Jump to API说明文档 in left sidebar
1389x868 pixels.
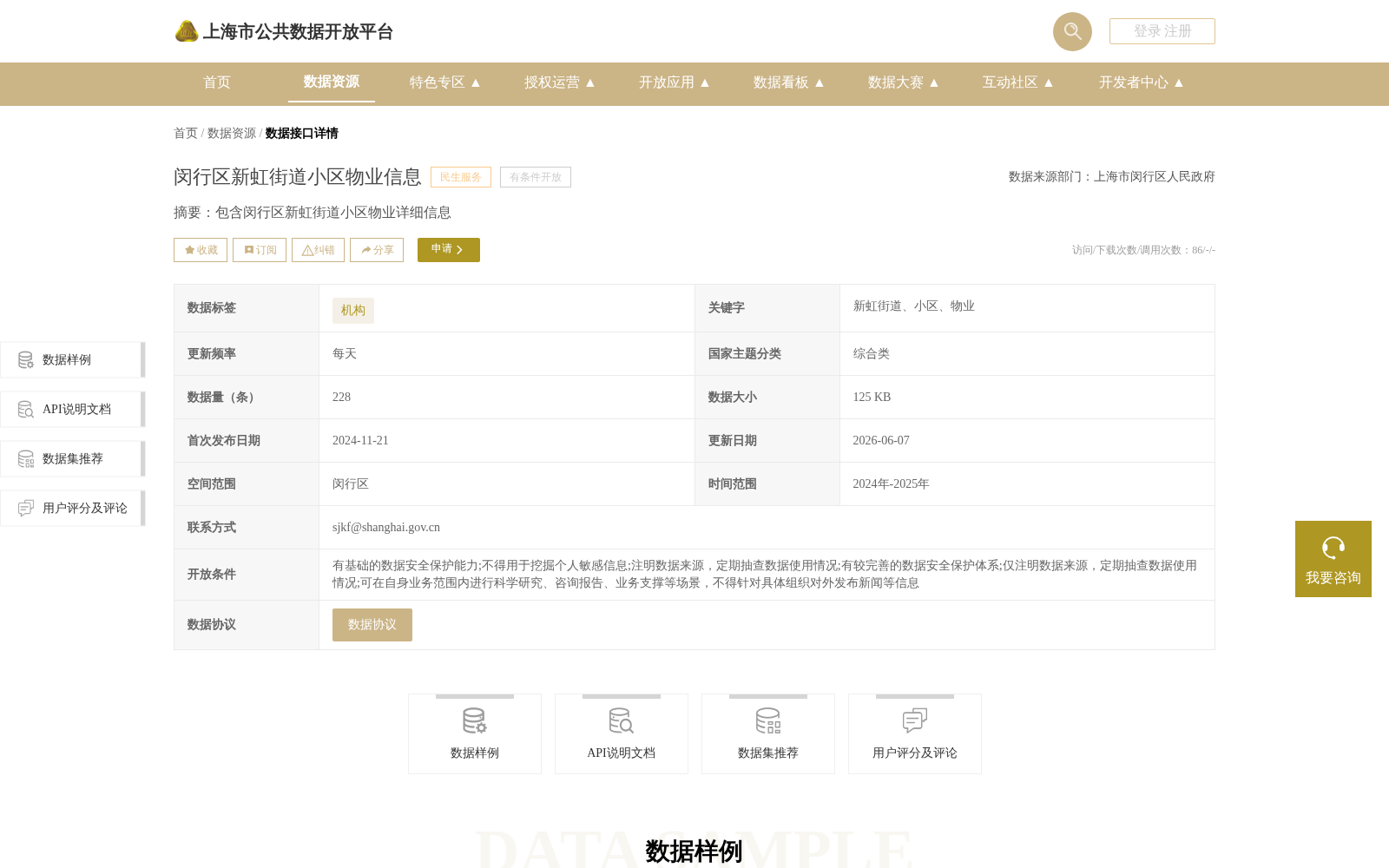pyautogui.click(x=73, y=409)
